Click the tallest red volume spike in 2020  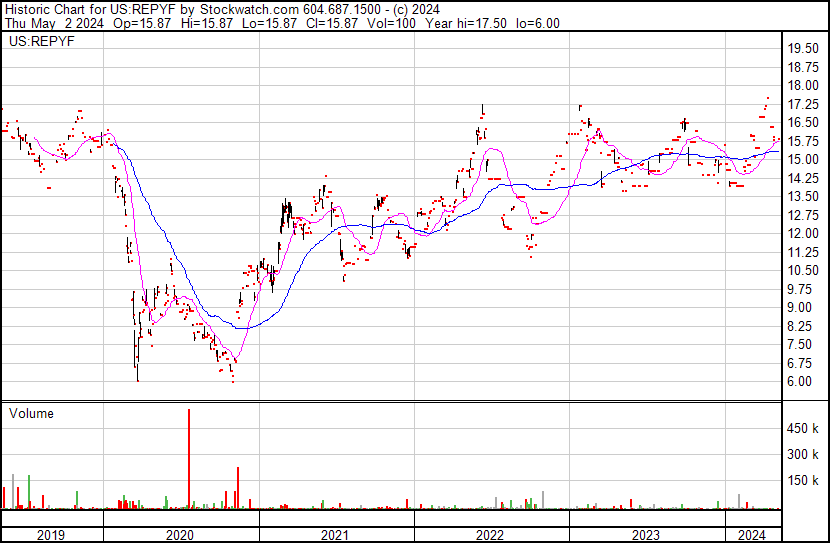click(189, 459)
